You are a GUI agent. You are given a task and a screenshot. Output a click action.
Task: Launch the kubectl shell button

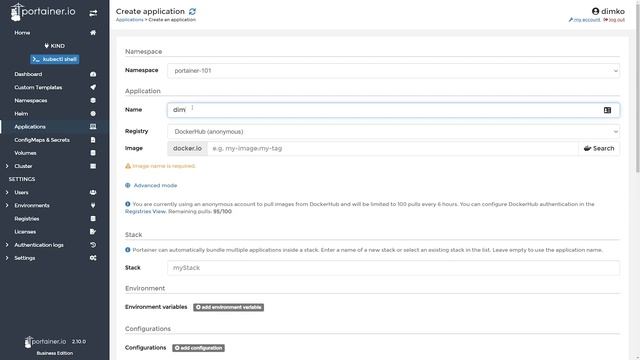pos(55,59)
